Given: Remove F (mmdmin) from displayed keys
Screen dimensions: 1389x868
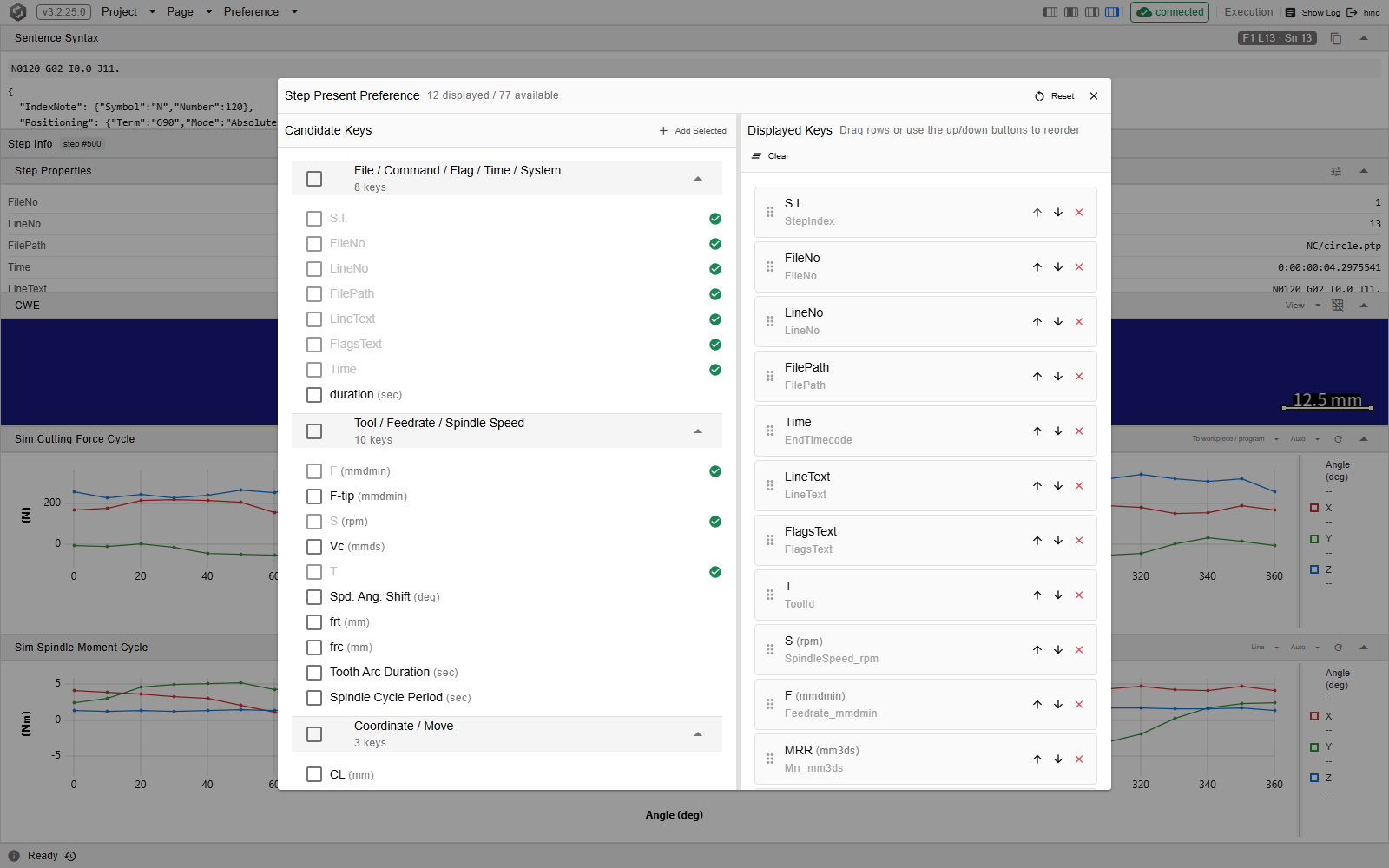Looking at the screenshot, I should [x=1079, y=705].
